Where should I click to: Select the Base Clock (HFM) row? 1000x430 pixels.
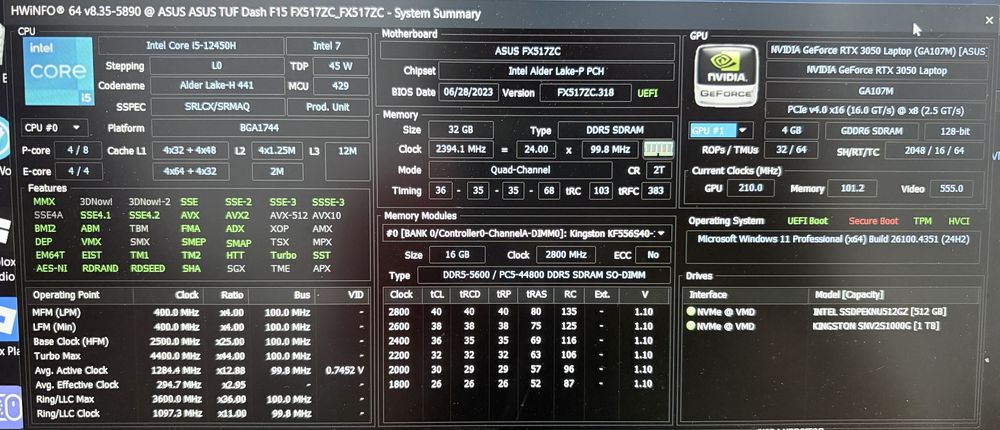pyautogui.click(x=198, y=341)
